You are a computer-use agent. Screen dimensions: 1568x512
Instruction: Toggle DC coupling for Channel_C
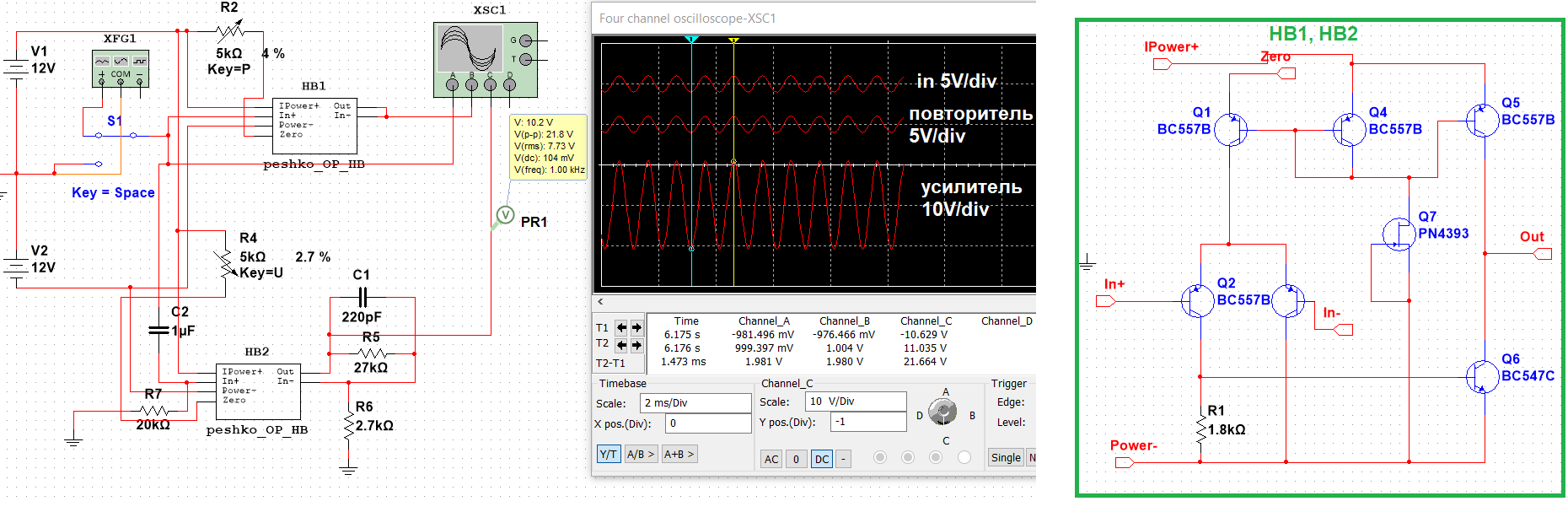point(821,460)
